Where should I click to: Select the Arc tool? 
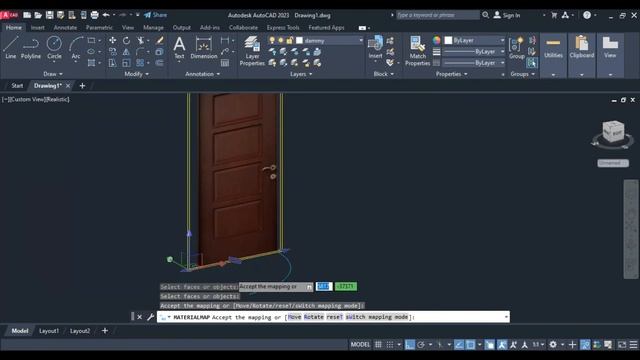point(76,48)
